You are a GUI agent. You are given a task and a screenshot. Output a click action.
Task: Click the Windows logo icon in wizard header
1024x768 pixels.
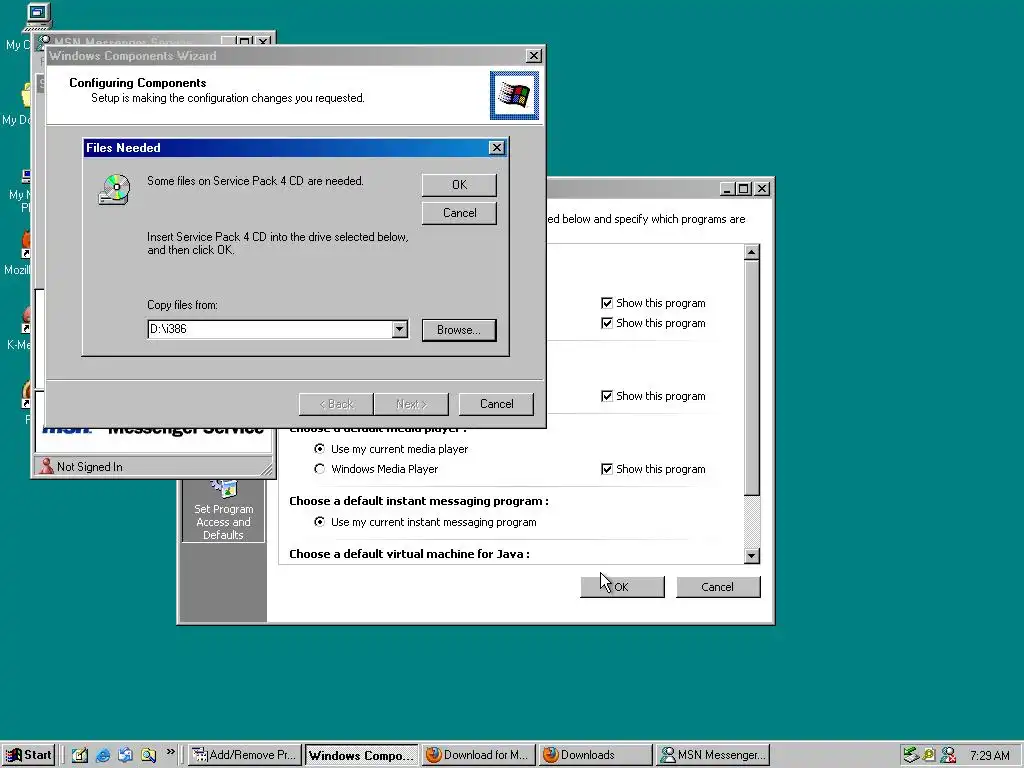pos(515,95)
